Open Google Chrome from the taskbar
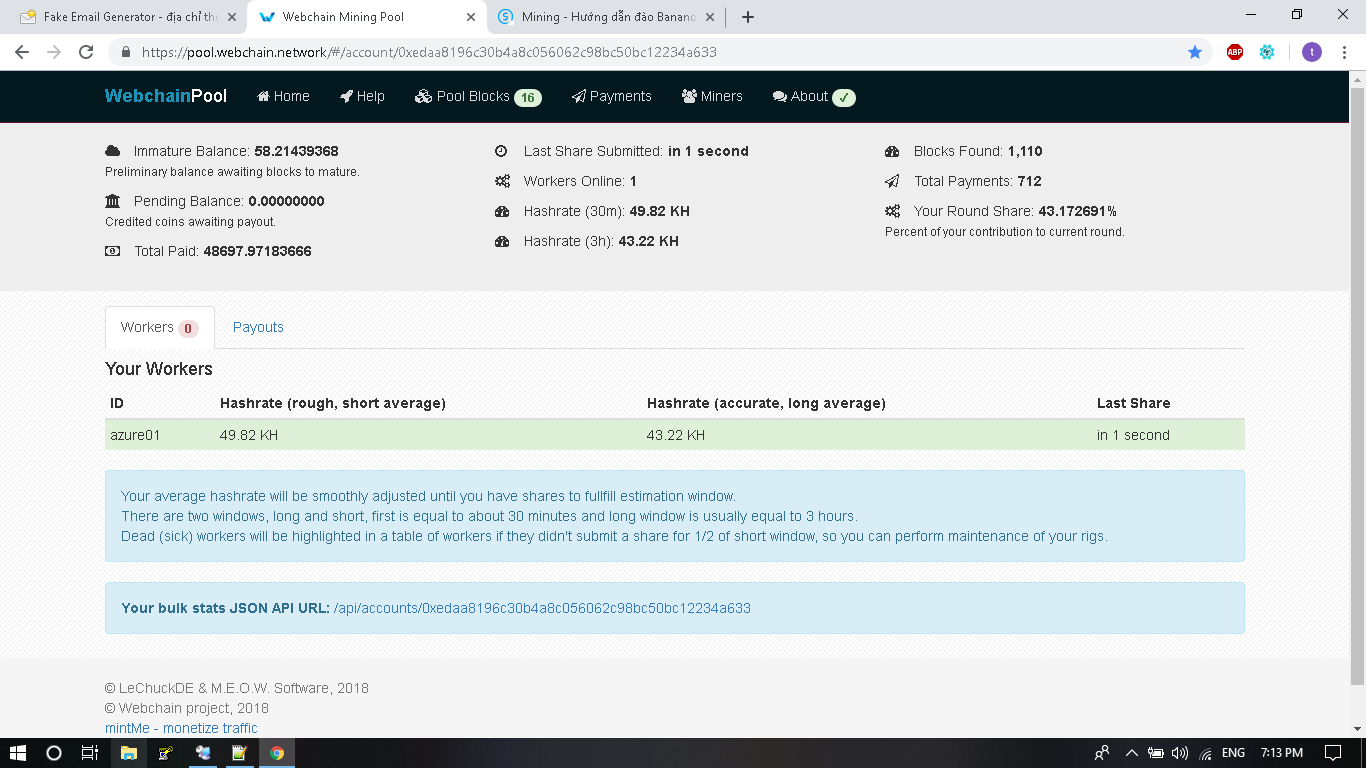 point(277,753)
